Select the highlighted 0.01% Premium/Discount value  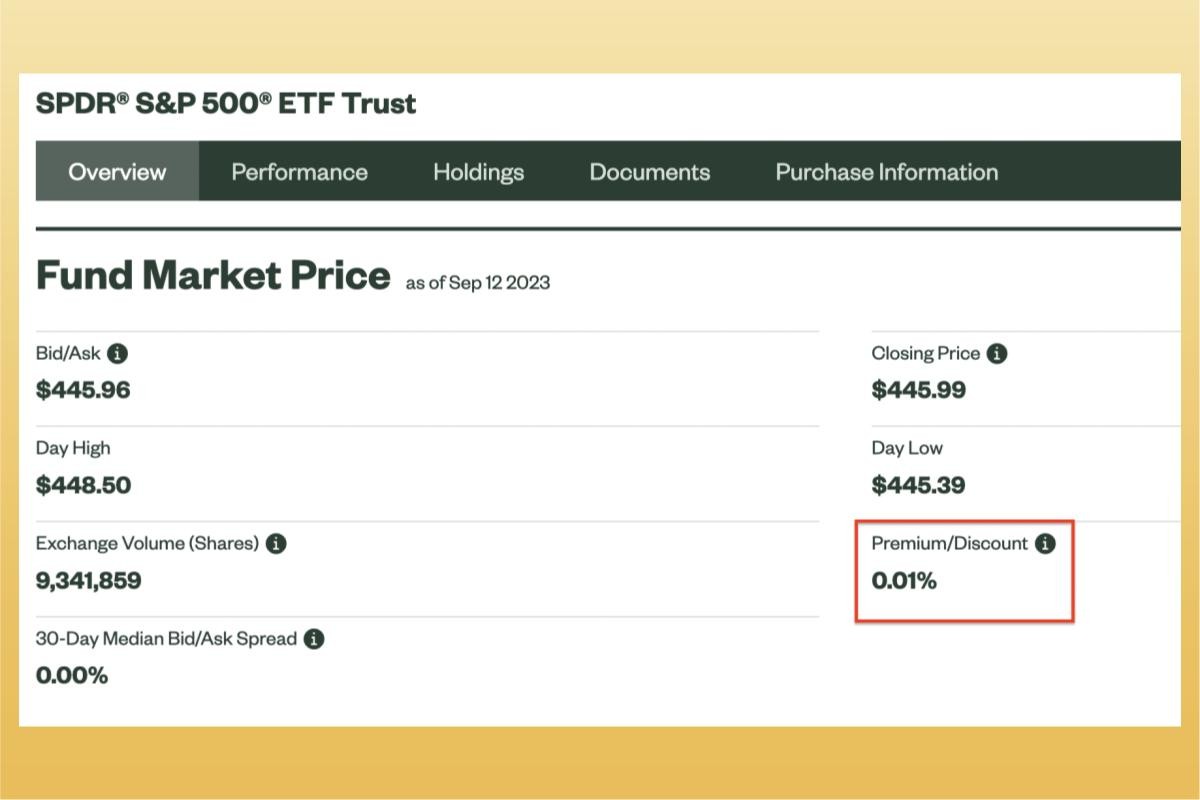(902, 580)
